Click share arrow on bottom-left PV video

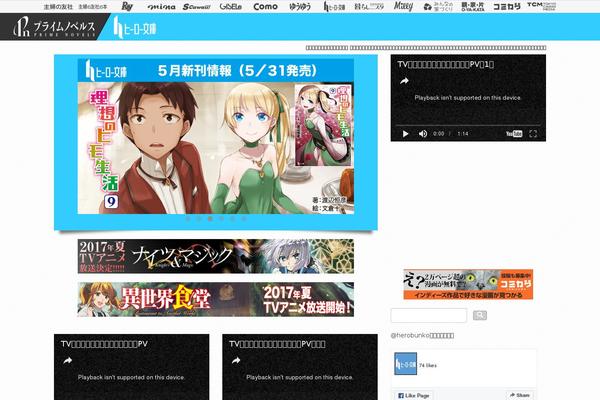pos(68,361)
